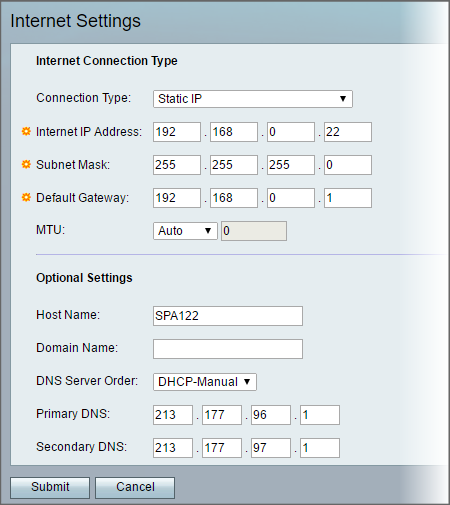Click the Submit button
The width and height of the screenshot is (450, 505).
click(x=50, y=488)
